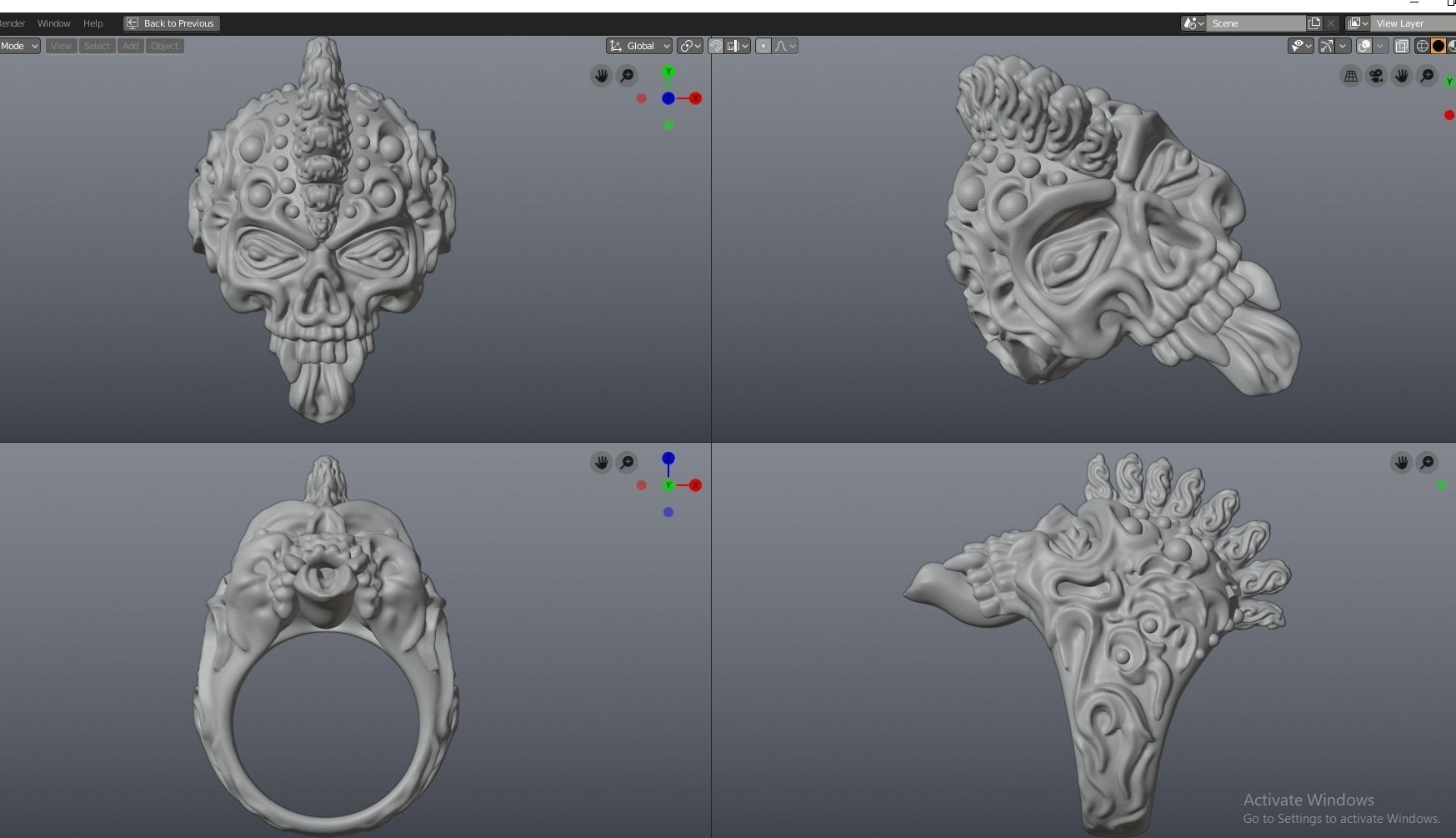Screen dimensions: 1456x838
Task: Click zoom icon in bottom-left viewport
Action: 627,462
